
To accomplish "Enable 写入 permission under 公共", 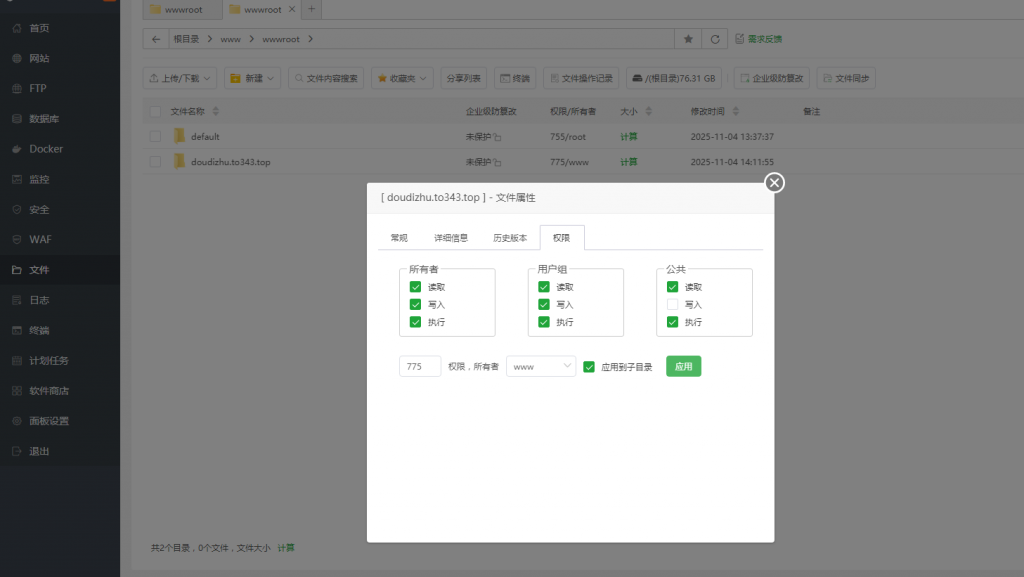I will (673, 304).
